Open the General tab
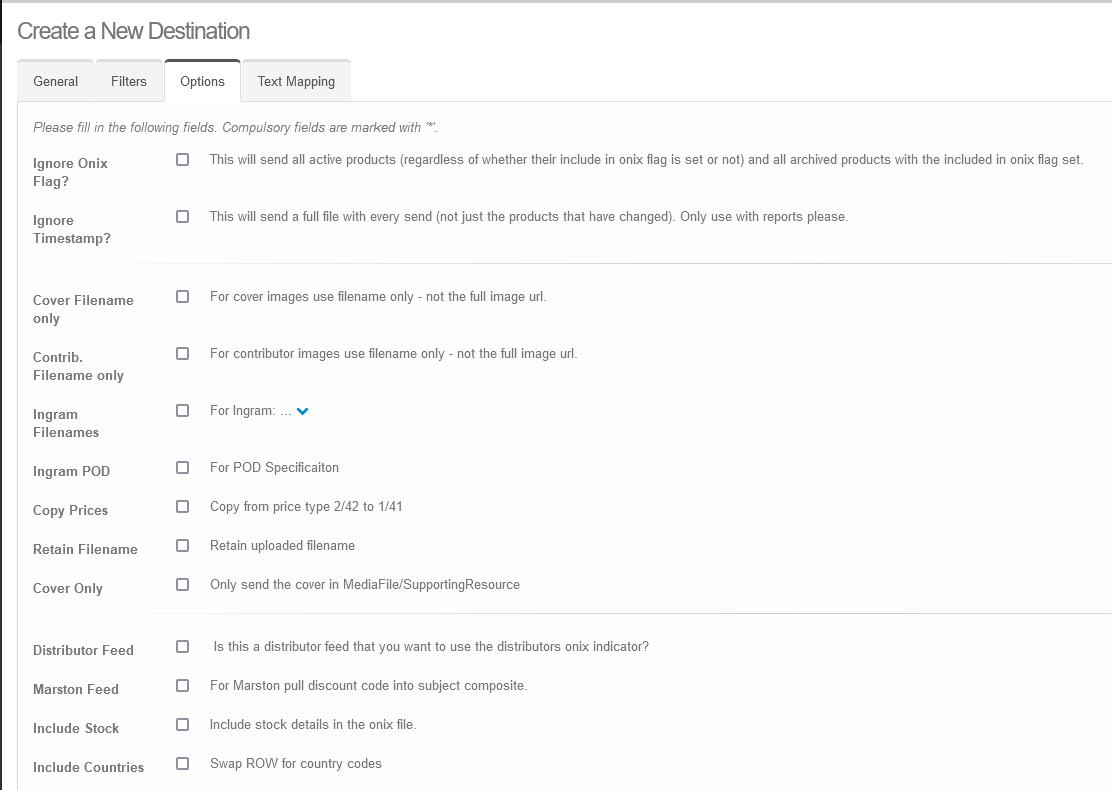Screen dimensions: 1112x790 55,81
